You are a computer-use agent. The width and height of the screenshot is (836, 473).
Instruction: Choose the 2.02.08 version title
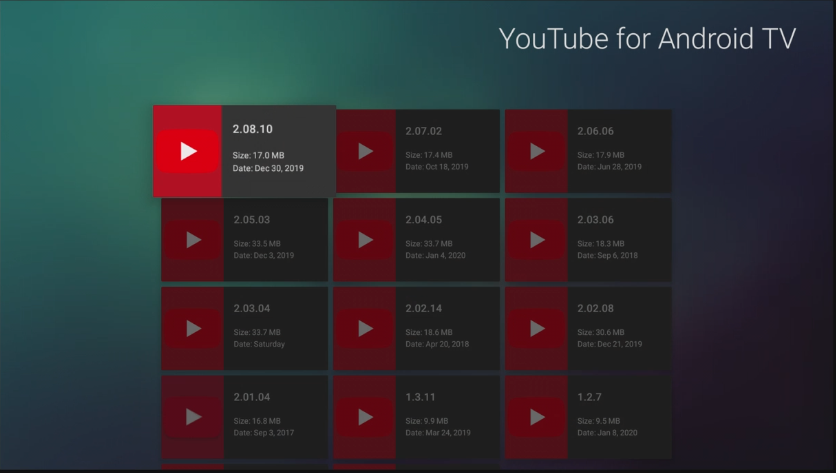pyautogui.click(x=595, y=308)
